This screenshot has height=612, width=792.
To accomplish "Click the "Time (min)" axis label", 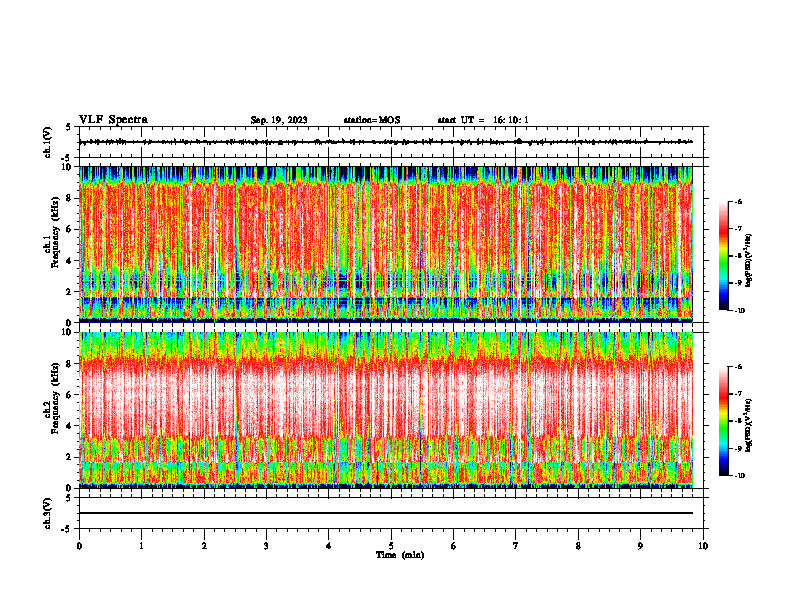I will (x=400, y=555).
